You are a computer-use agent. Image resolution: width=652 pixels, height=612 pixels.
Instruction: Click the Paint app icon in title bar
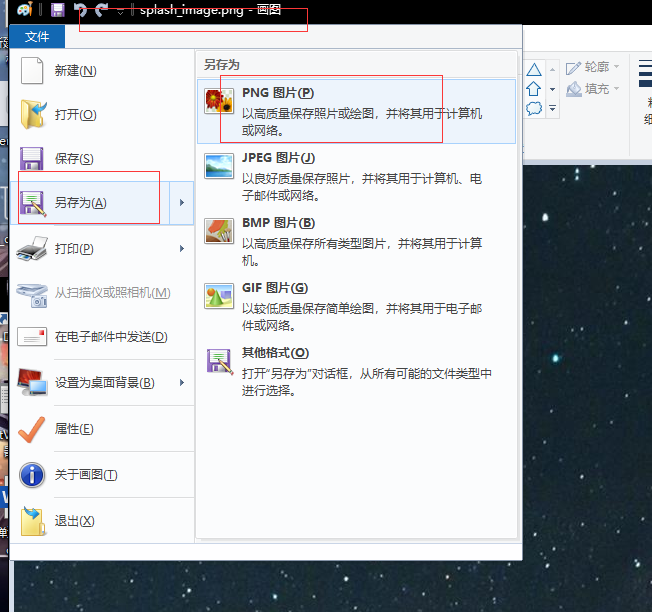click(x=25, y=9)
